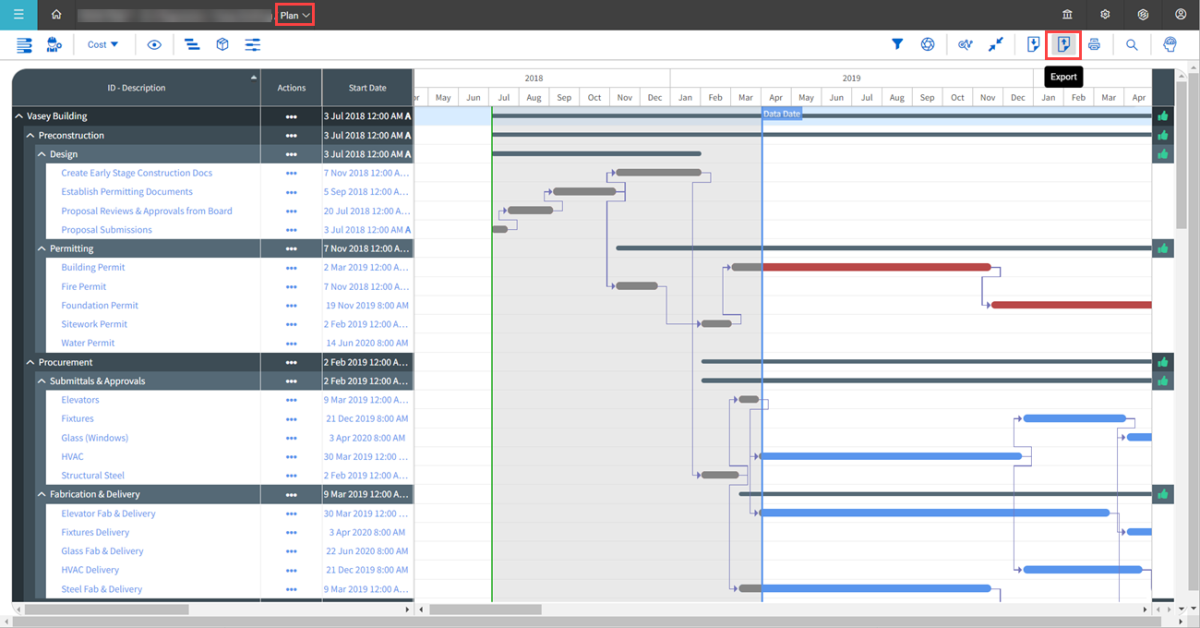Select the blue HVAC Gantt bar
The height and width of the screenshot is (628, 1200).
coord(891,456)
